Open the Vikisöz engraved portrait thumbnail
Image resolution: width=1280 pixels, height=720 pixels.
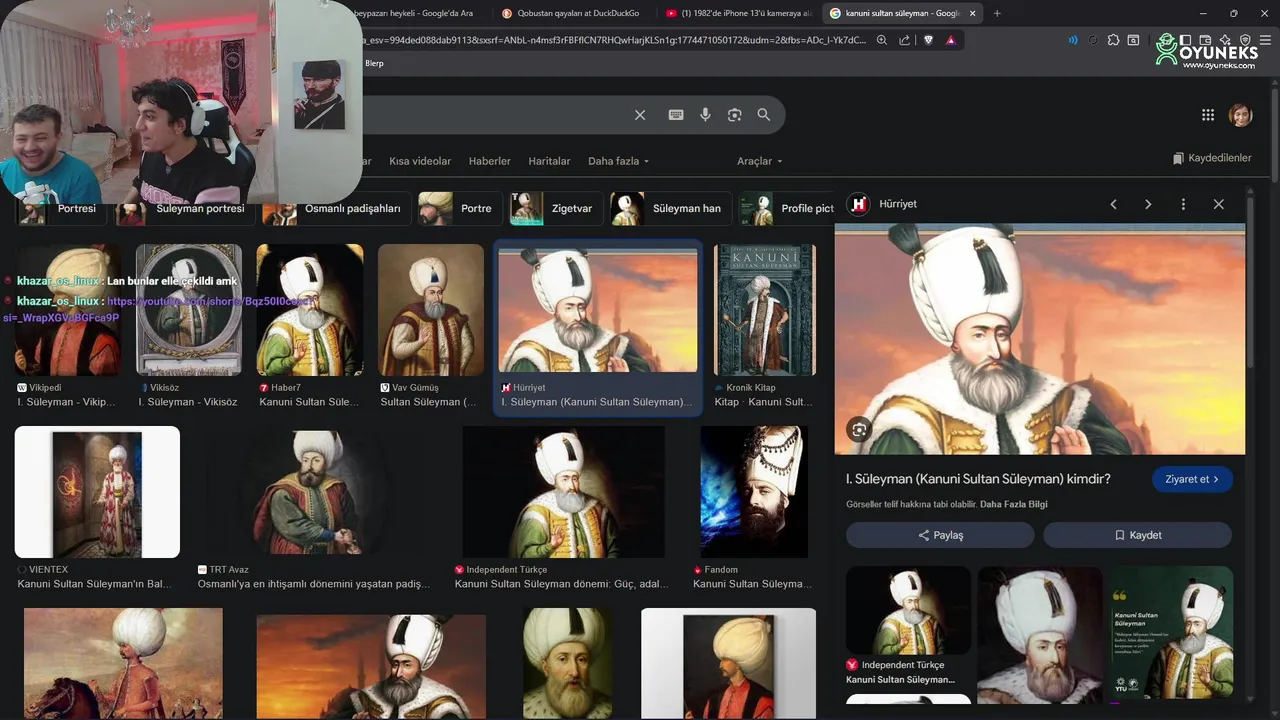pos(189,310)
